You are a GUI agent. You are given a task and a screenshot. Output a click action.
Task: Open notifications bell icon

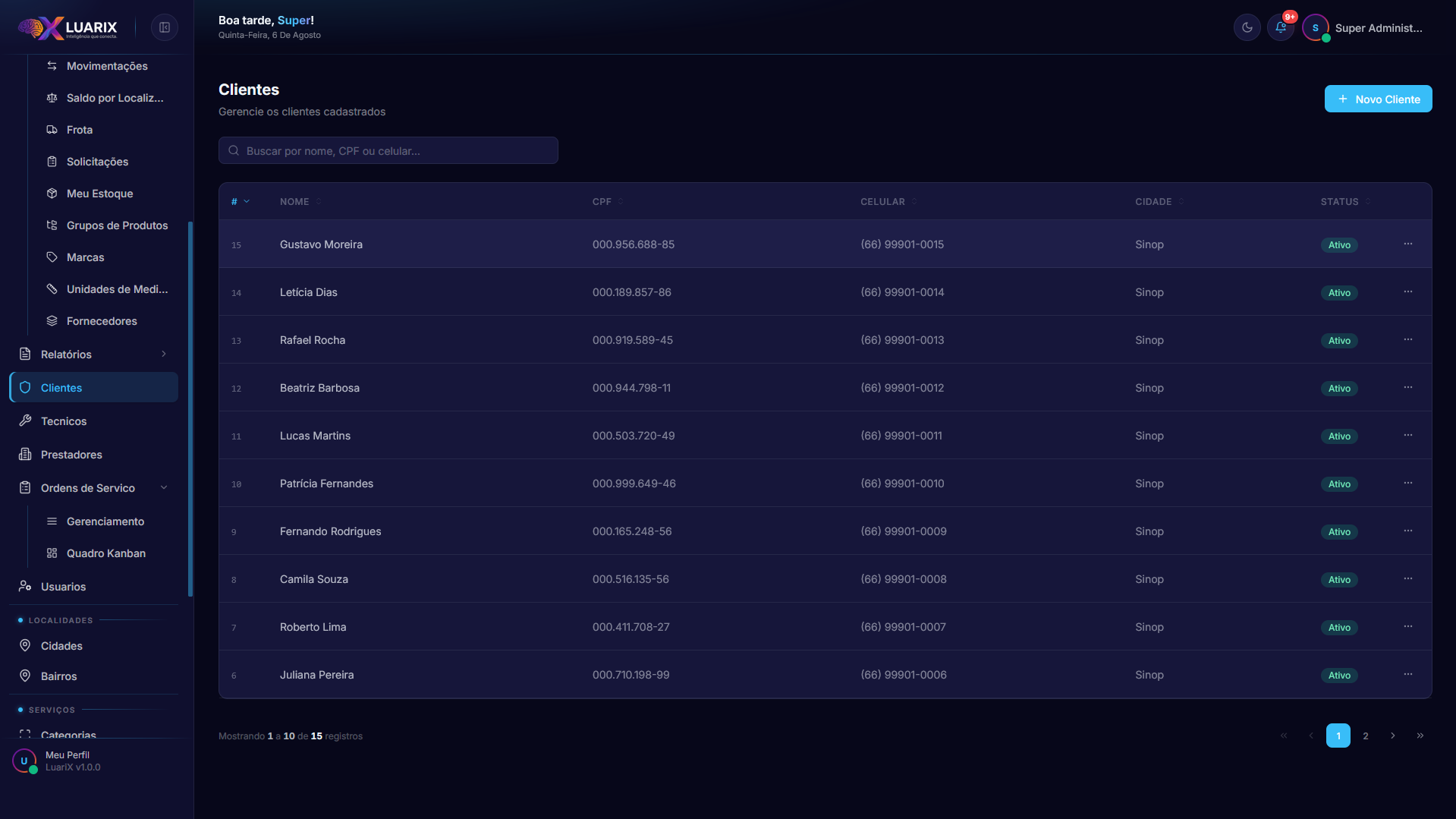coord(1281,27)
